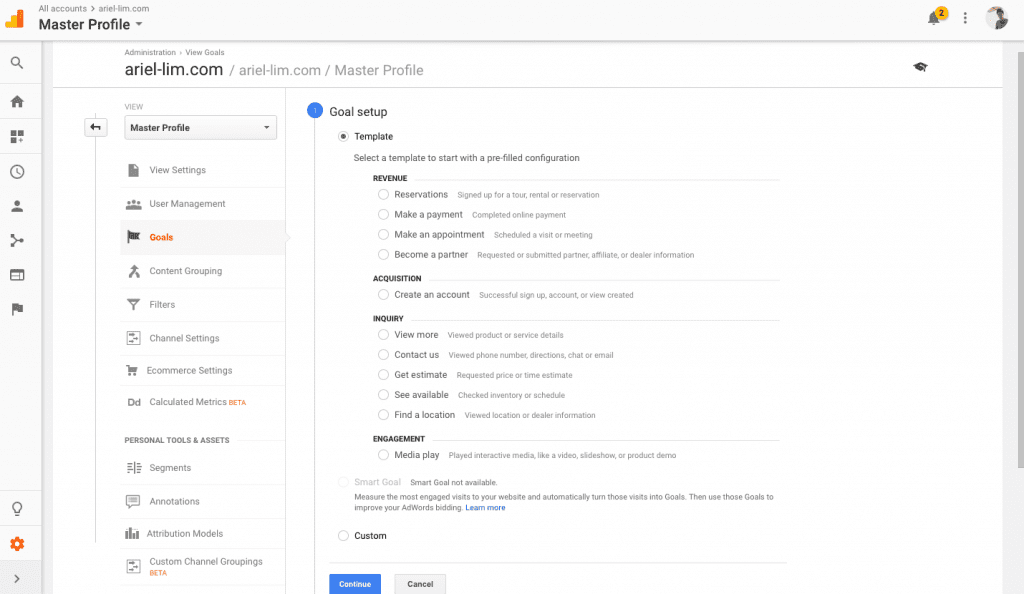Viewport: 1024px width, 594px height.
Task: Open Real-Time clock icon in sidebar
Action: 17,172
